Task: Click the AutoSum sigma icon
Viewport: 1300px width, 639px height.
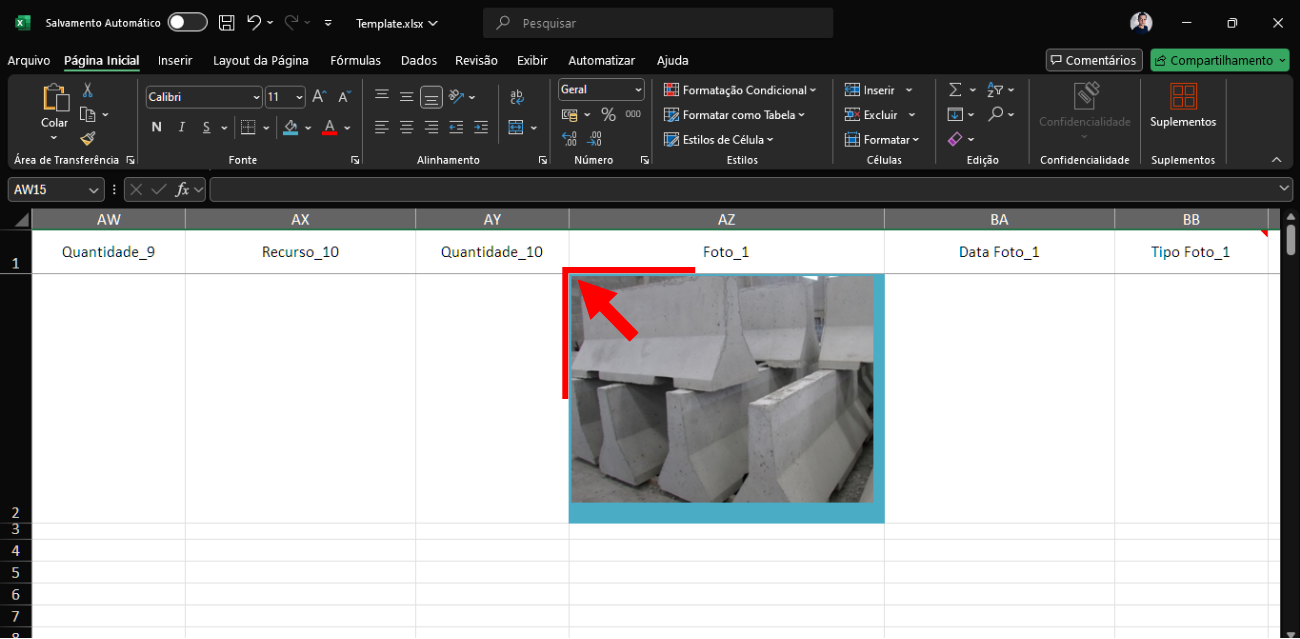Action: pyautogui.click(x=955, y=90)
